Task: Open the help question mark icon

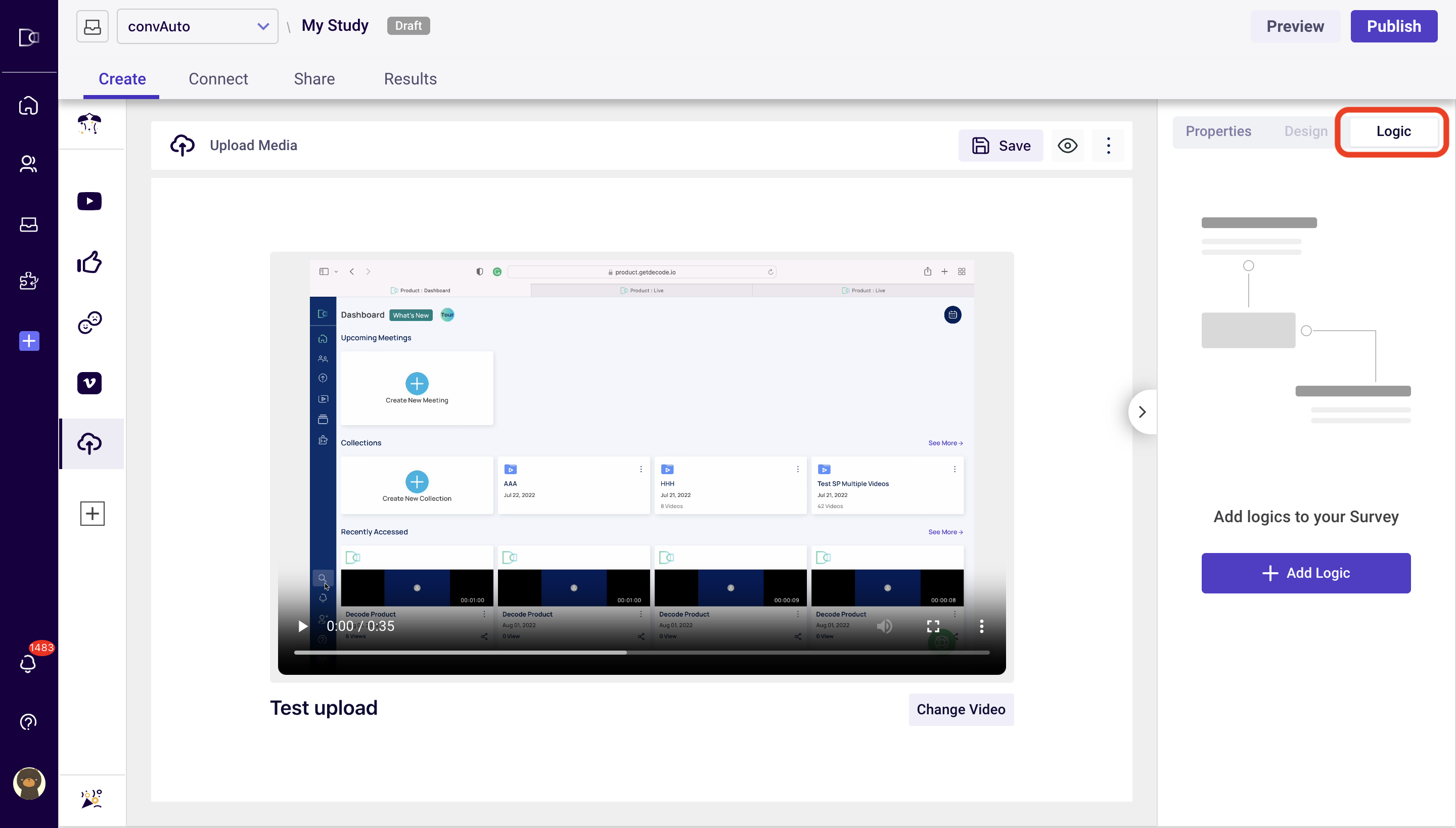Action: click(x=28, y=722)
